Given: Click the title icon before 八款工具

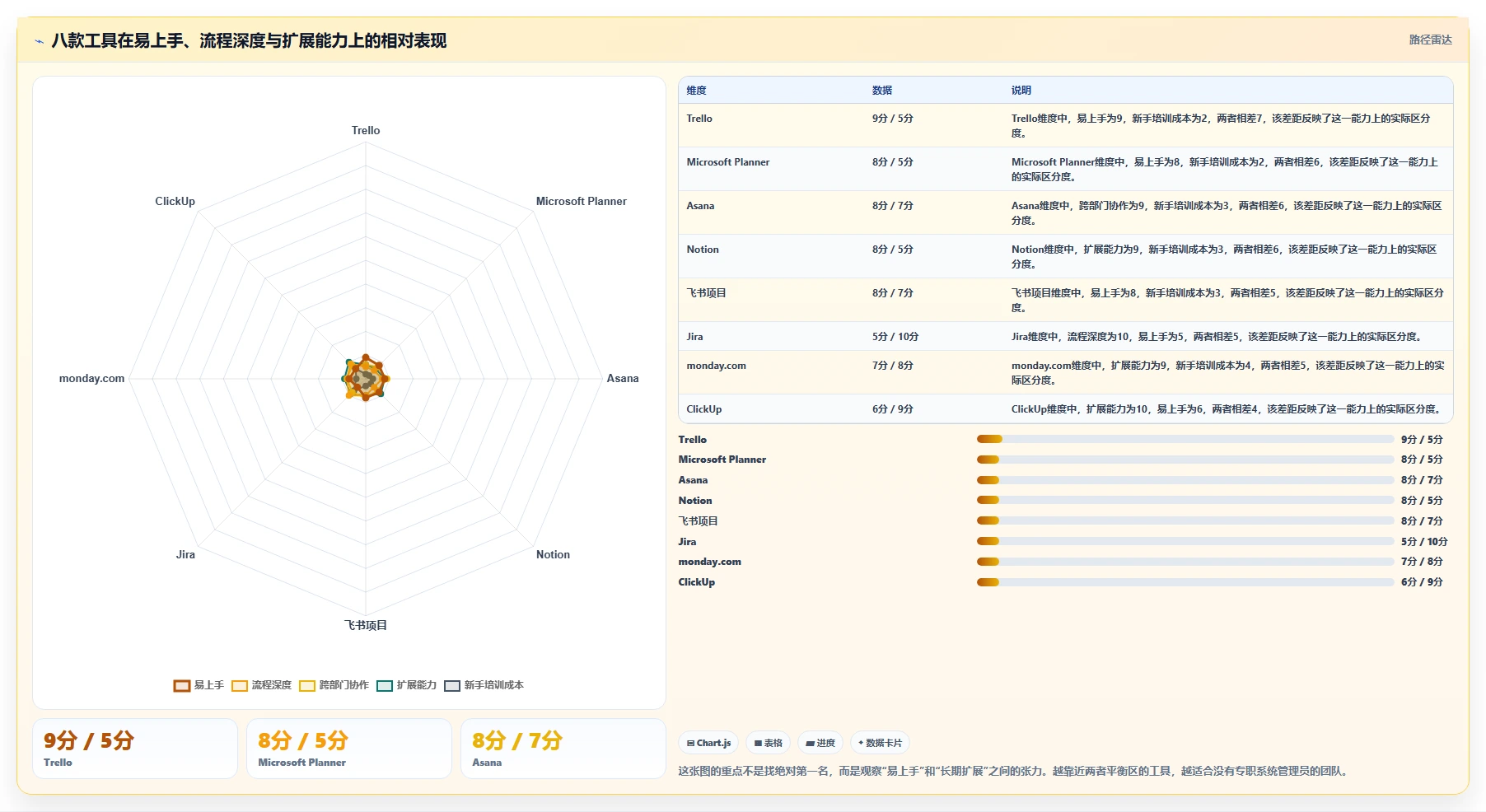Looking at the screenshot, I should point(39,41).
